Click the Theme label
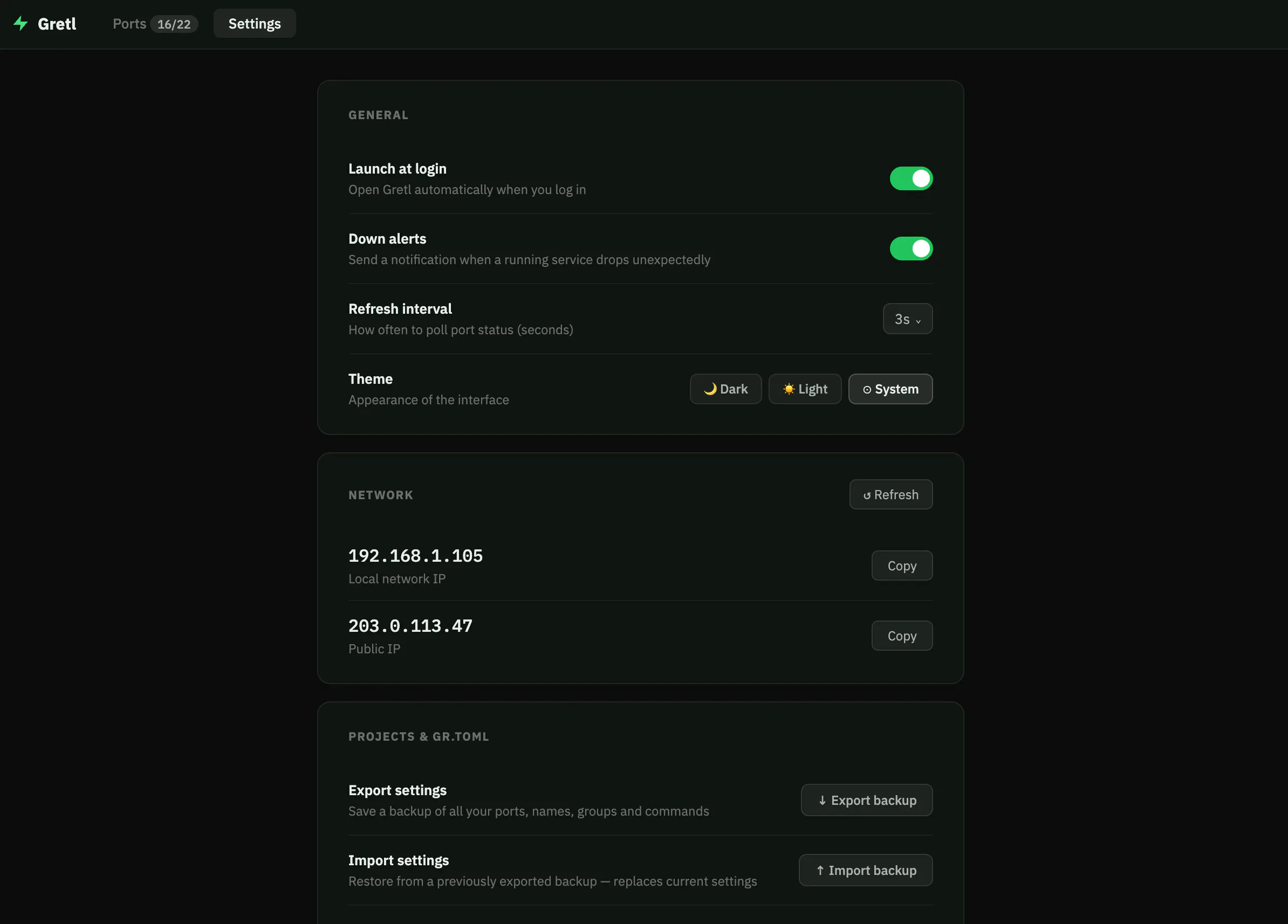The width and height of the screenshot is (1288, 924). point(370,379)
